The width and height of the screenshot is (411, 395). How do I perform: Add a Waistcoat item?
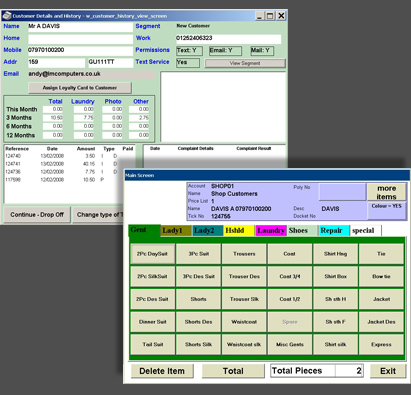click(x=244, y=322)
